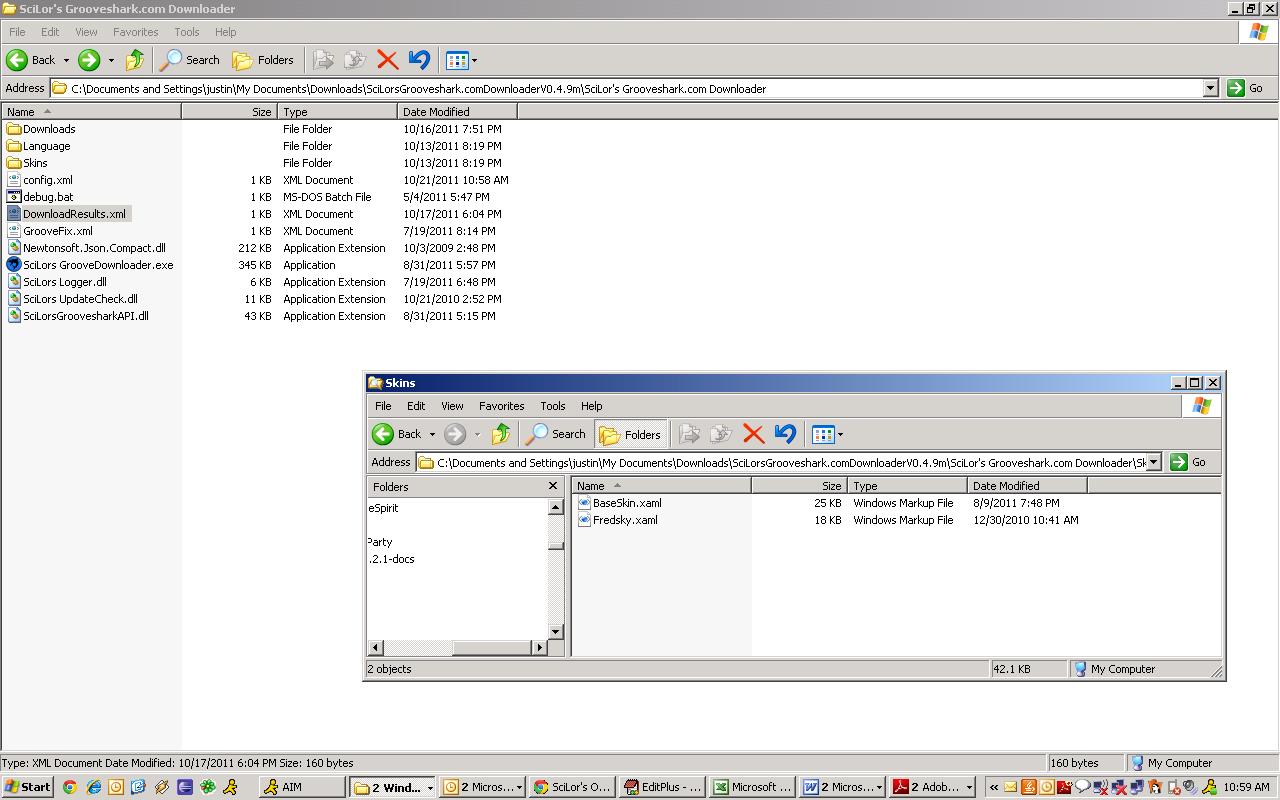Viewport: 1280px width, 800px height.
Task: Delete selected file in the main window
Action: tap(387, 60)
